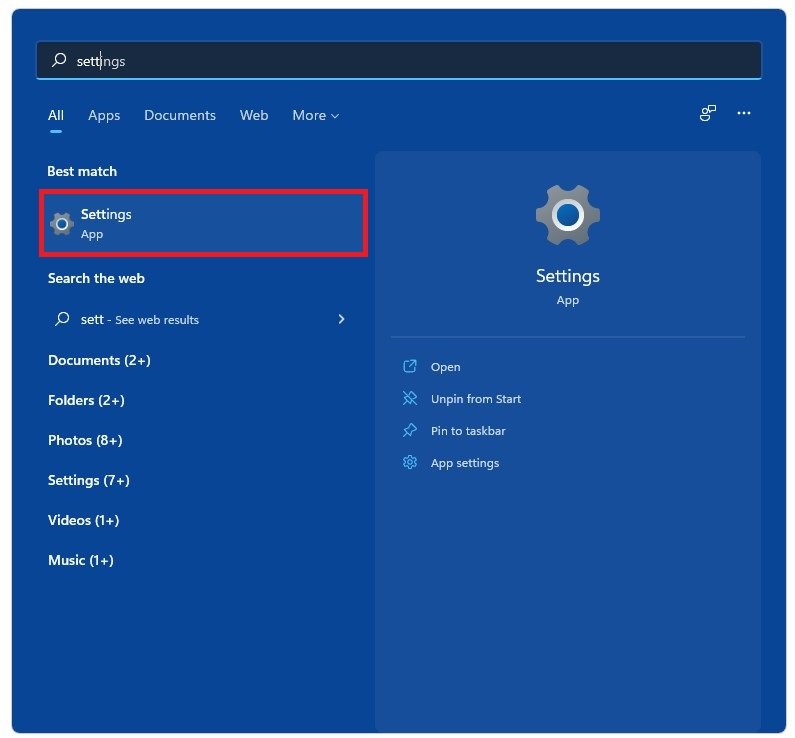This screenshot has width=795, height=738.
Task: Switch to the Documents filter tab
Action: 180,116
